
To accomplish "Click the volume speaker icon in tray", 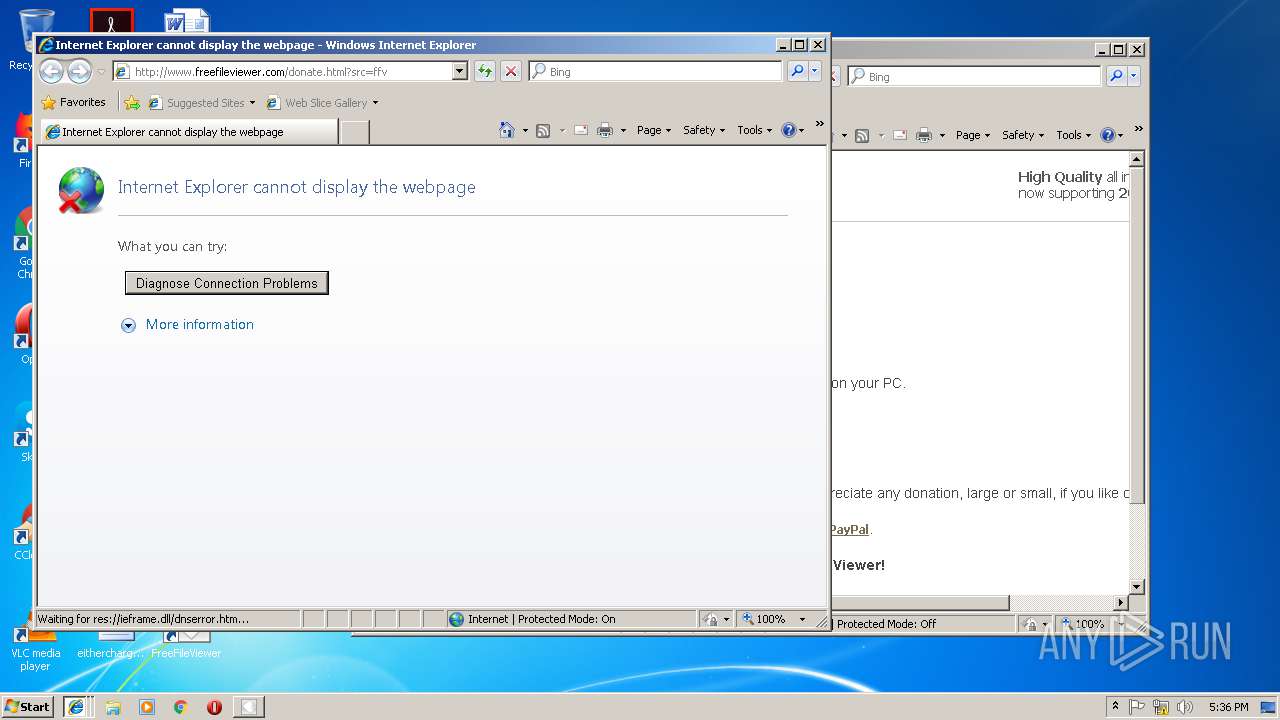I will pos(1185,707).
